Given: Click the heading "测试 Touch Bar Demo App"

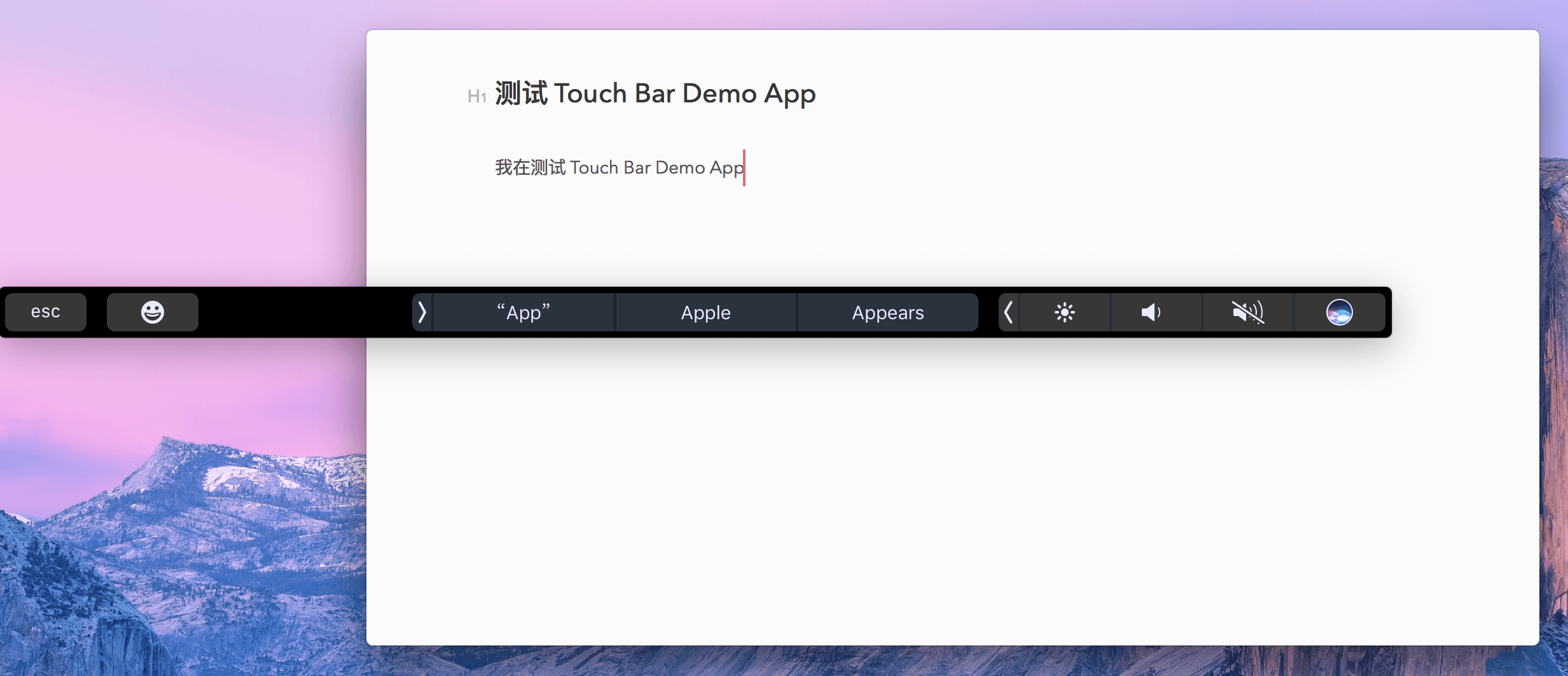Looking at the screenshot, I should (x=655, y=93).
